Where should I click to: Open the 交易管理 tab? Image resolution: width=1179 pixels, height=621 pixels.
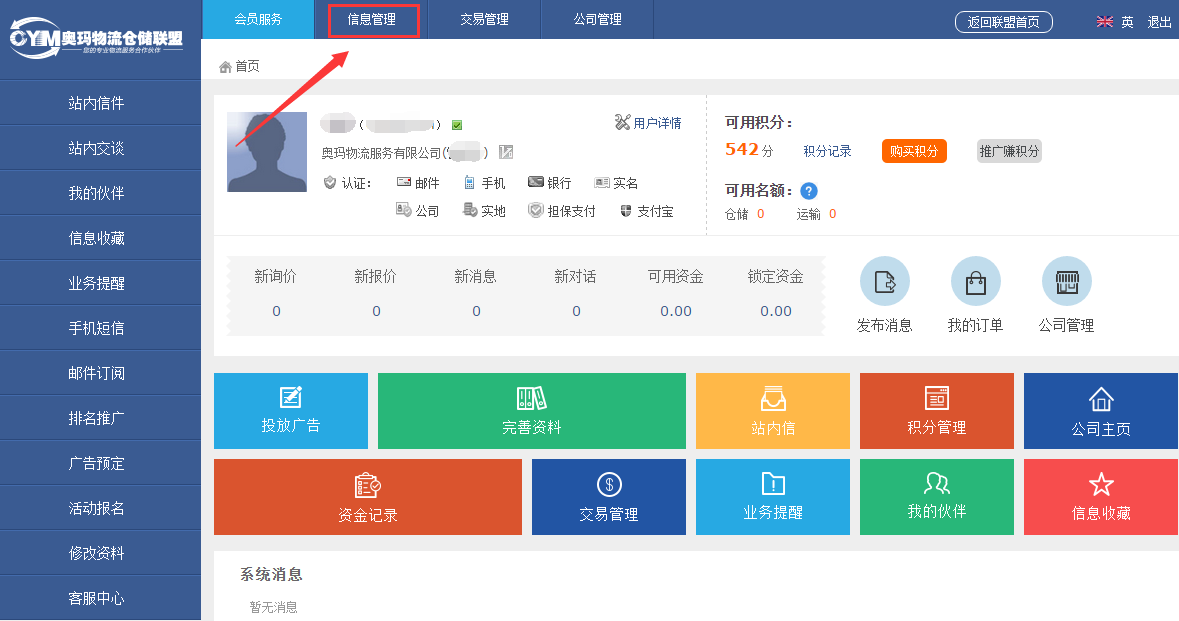click(484, 19)
